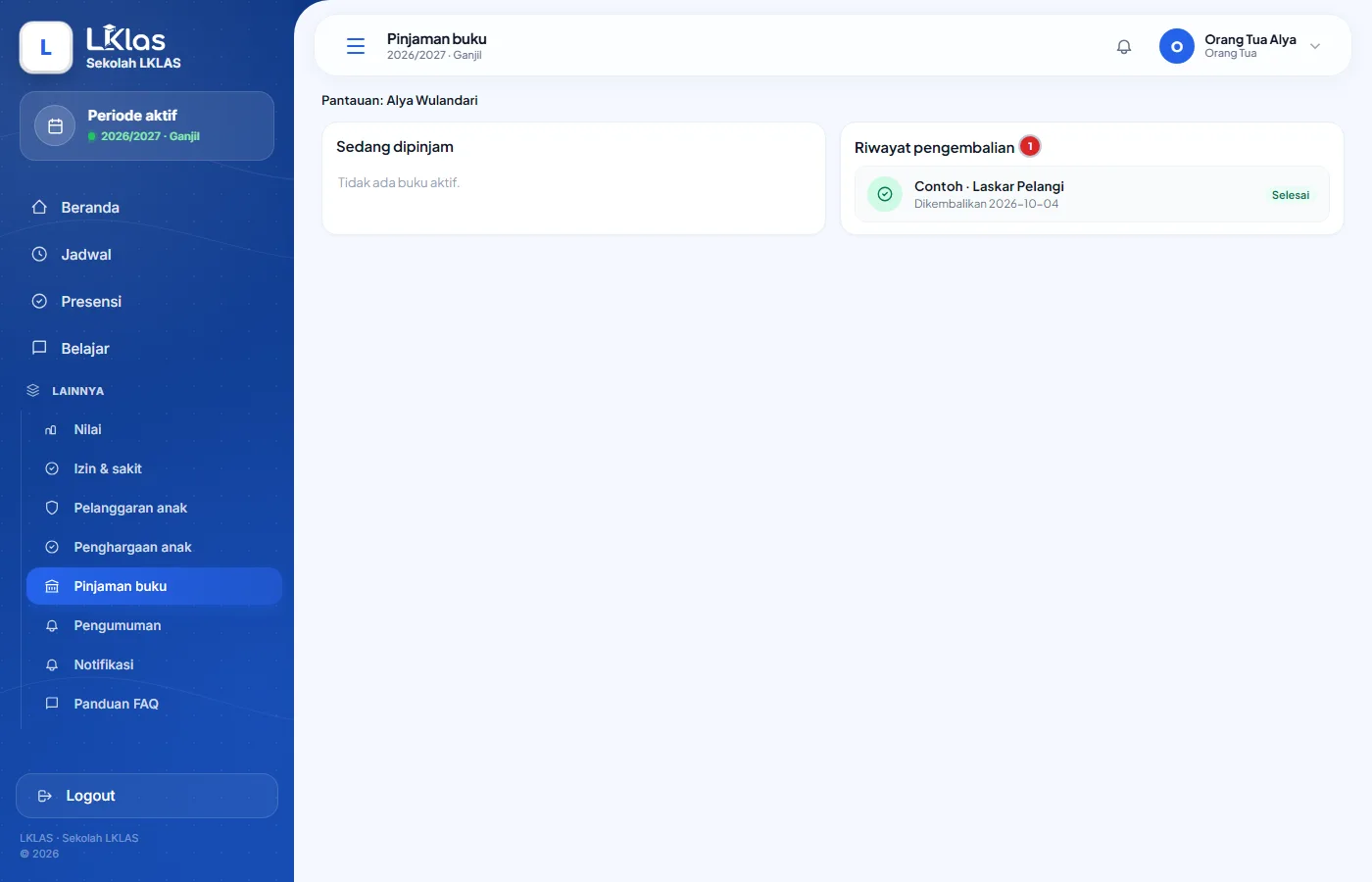The image size is (1372, 882).
Task: Click the Presensi check-circle icon
Action: click(39, 301)
